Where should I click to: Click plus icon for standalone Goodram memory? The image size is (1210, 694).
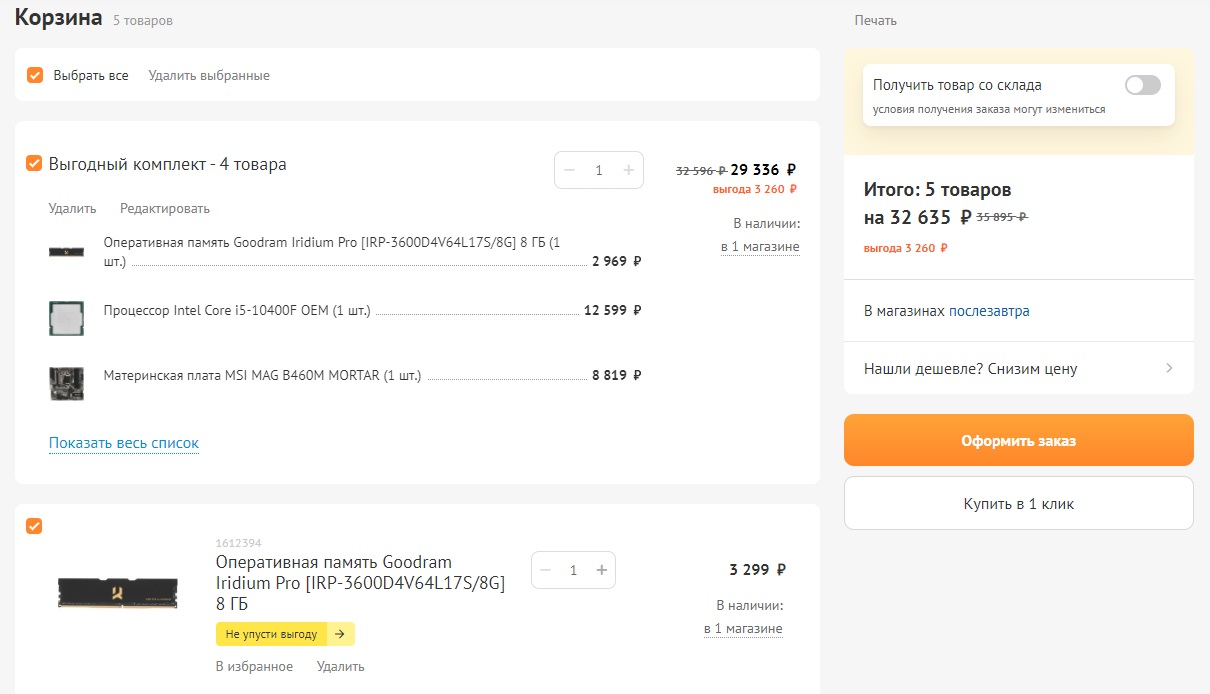point(601,570)
